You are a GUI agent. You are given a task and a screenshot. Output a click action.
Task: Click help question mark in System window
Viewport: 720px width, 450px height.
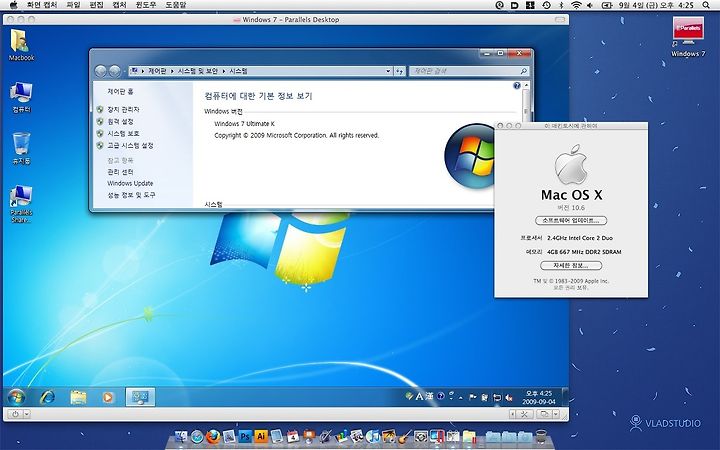(x=517, y=85)
